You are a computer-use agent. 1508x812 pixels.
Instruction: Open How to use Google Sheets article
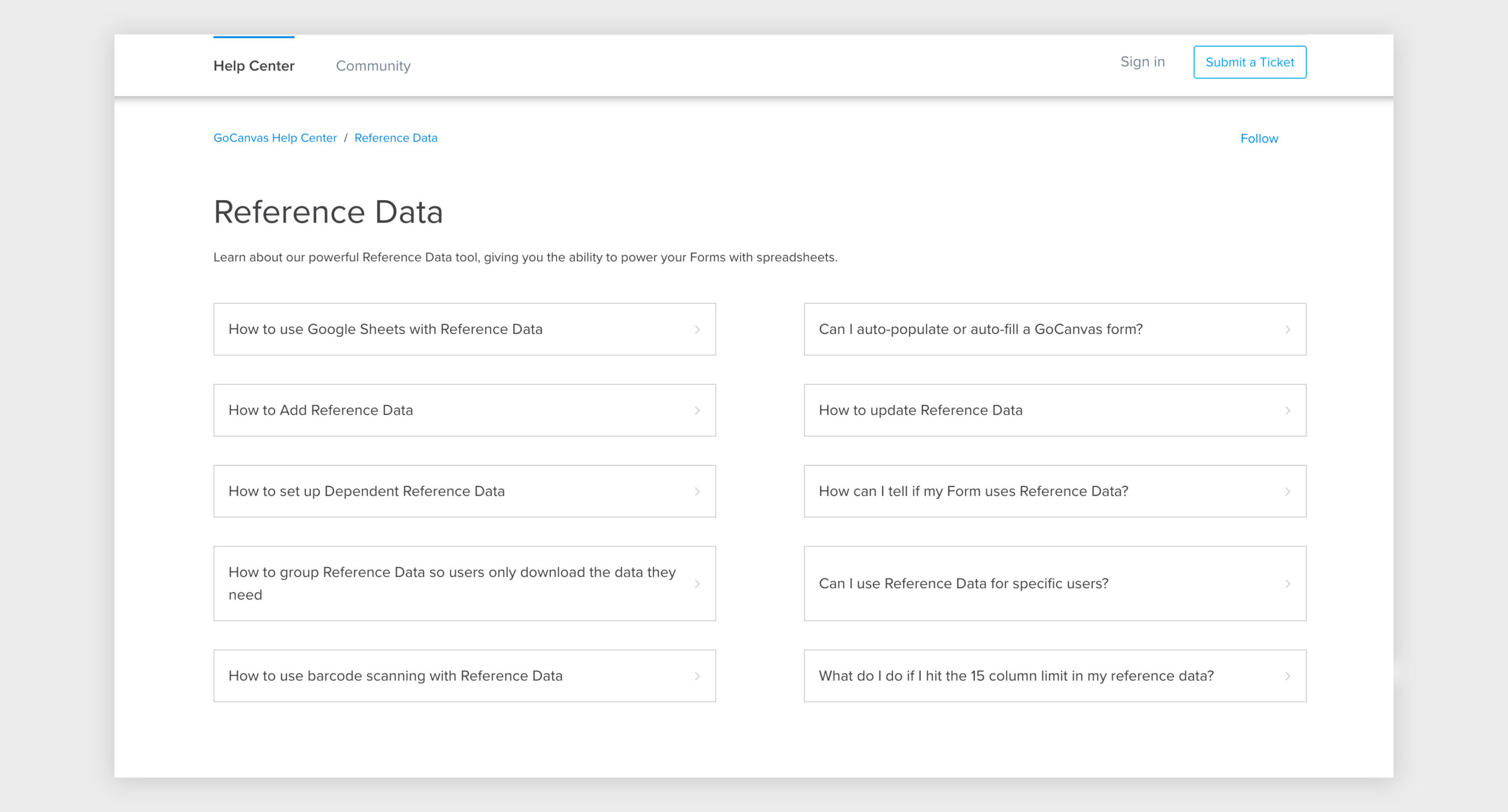pos(464,329)
